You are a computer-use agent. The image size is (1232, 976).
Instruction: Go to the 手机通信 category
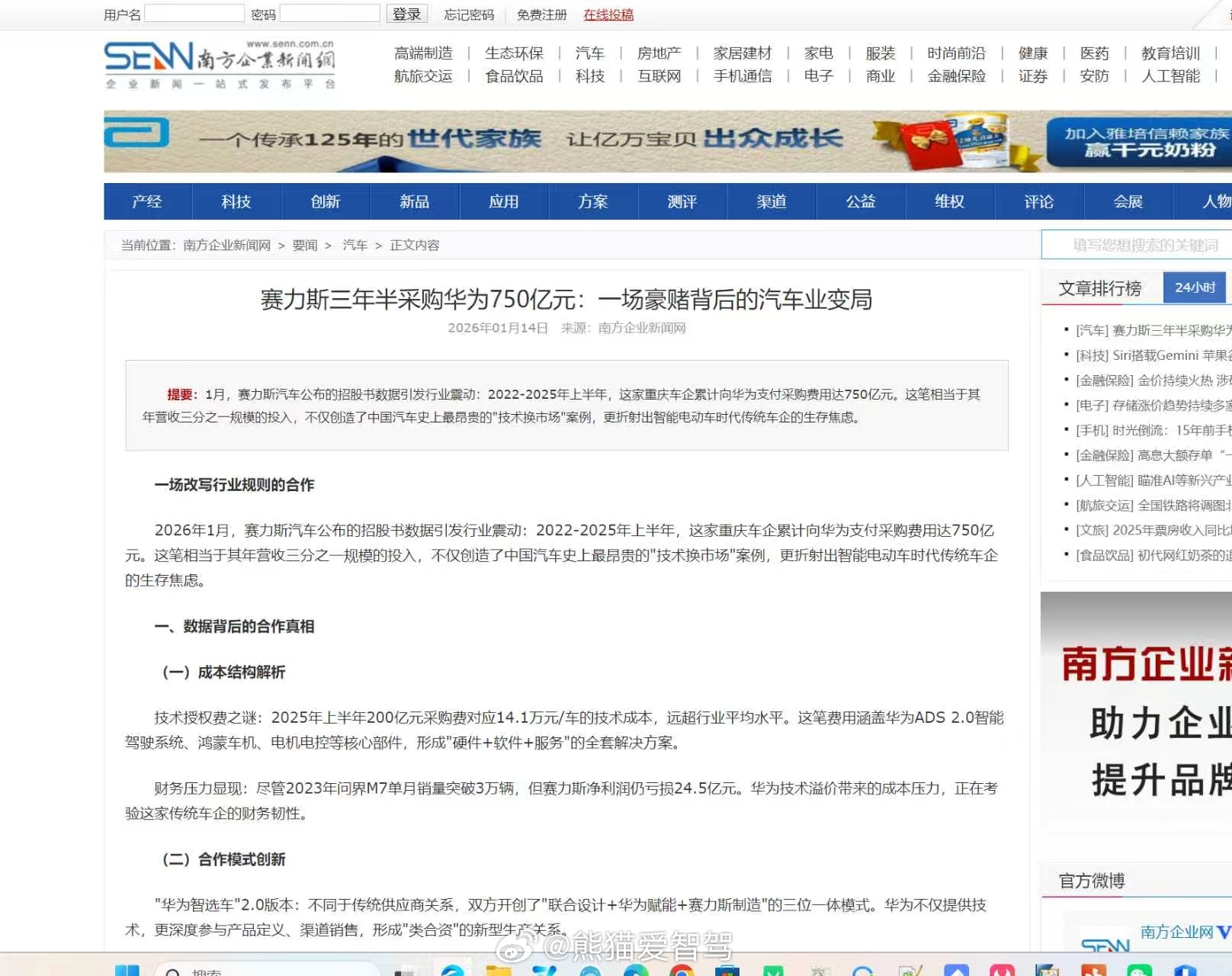(x=743, y=76)
